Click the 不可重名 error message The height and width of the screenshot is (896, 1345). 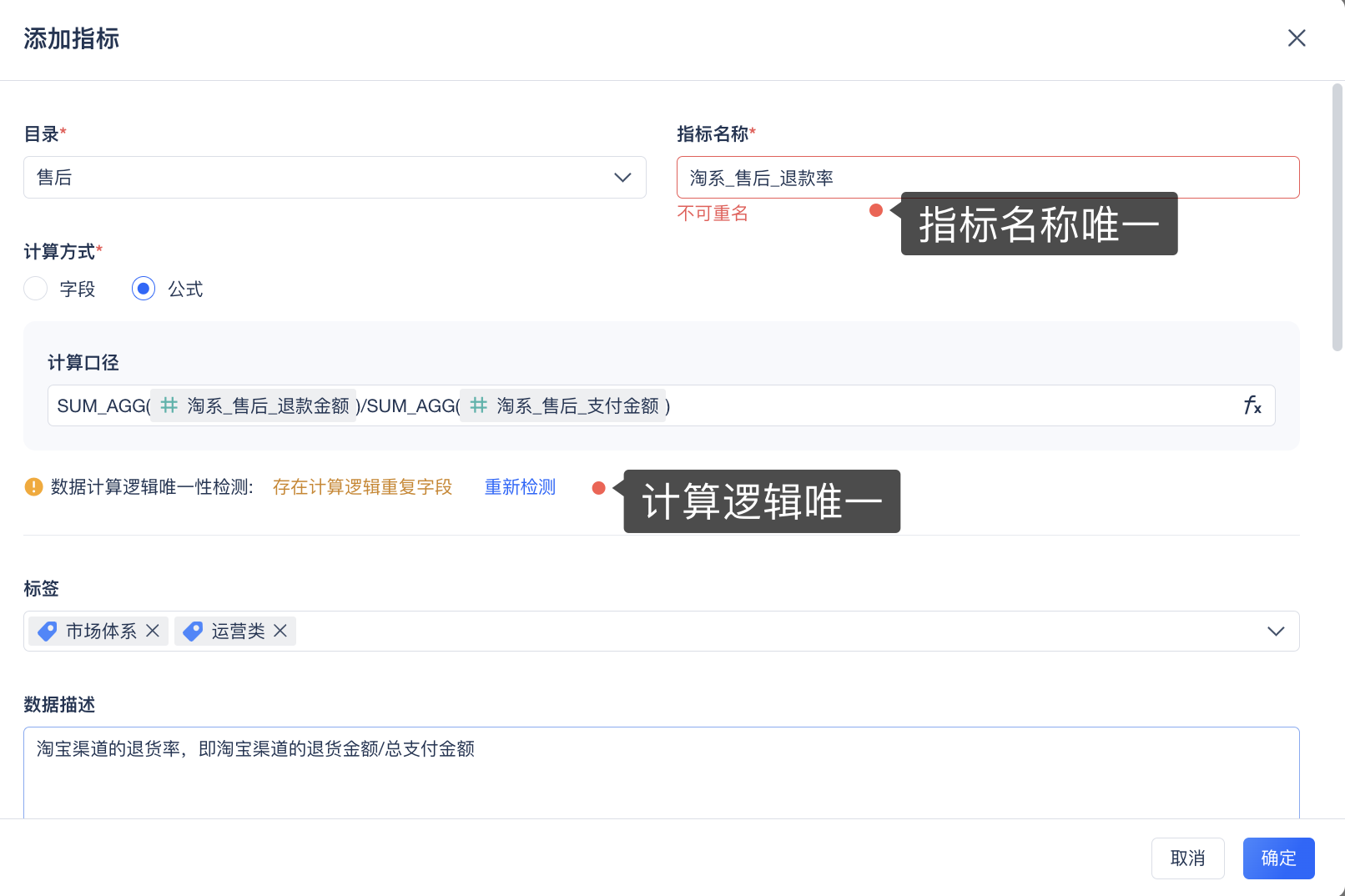(x=713, y=214)
